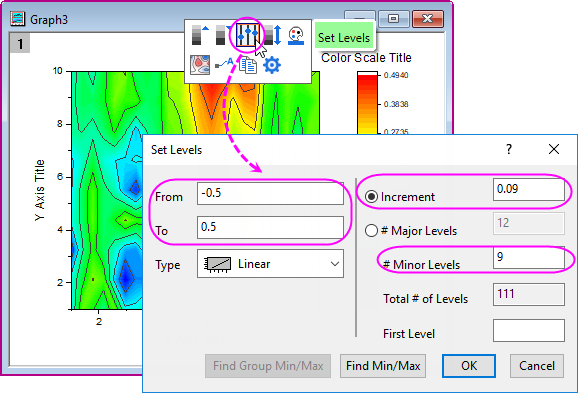
Task: Click the rescale levels double-arrow icon
Action: click(272, 35)
